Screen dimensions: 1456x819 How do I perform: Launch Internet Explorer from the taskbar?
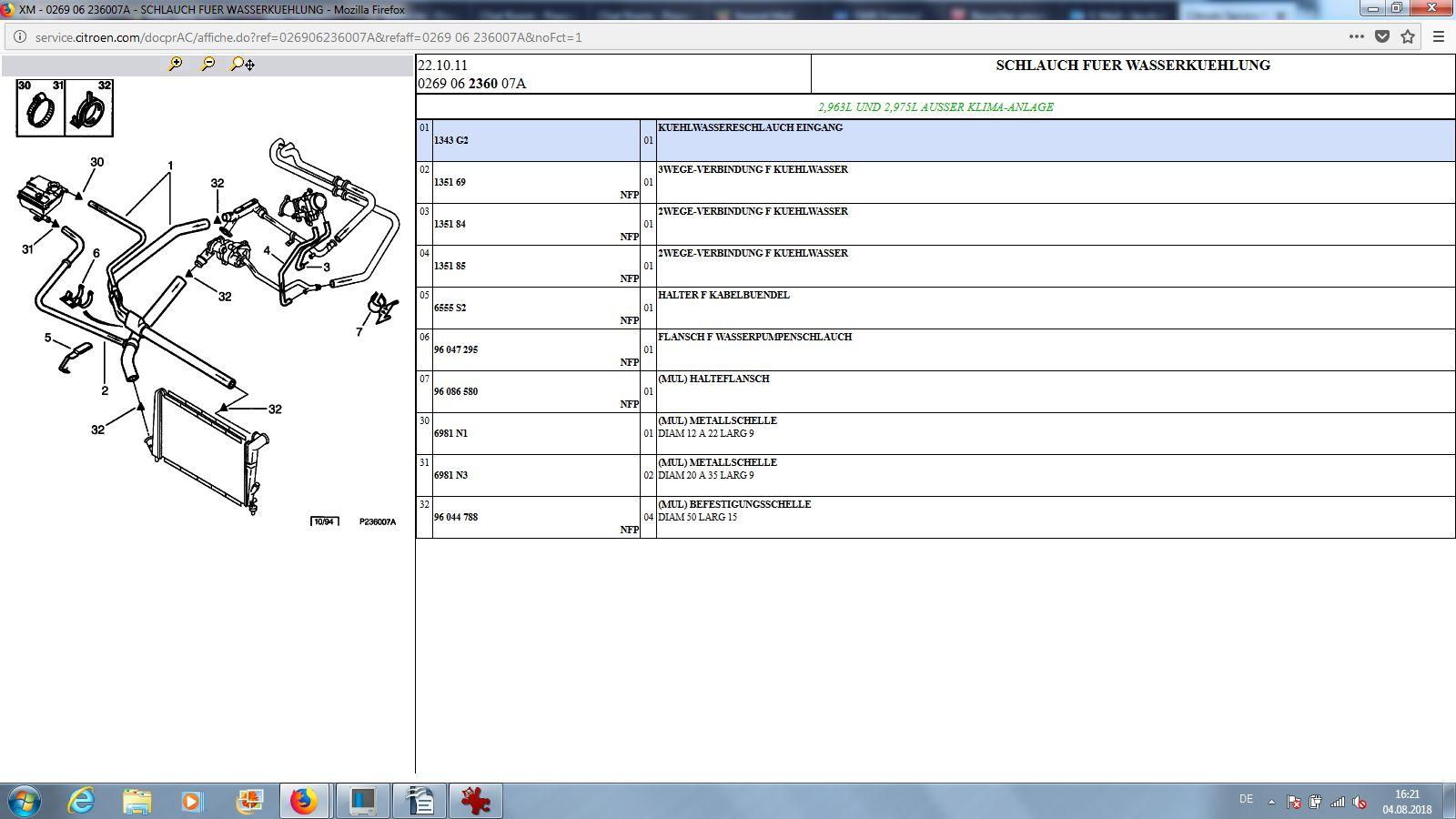point(81,801)
